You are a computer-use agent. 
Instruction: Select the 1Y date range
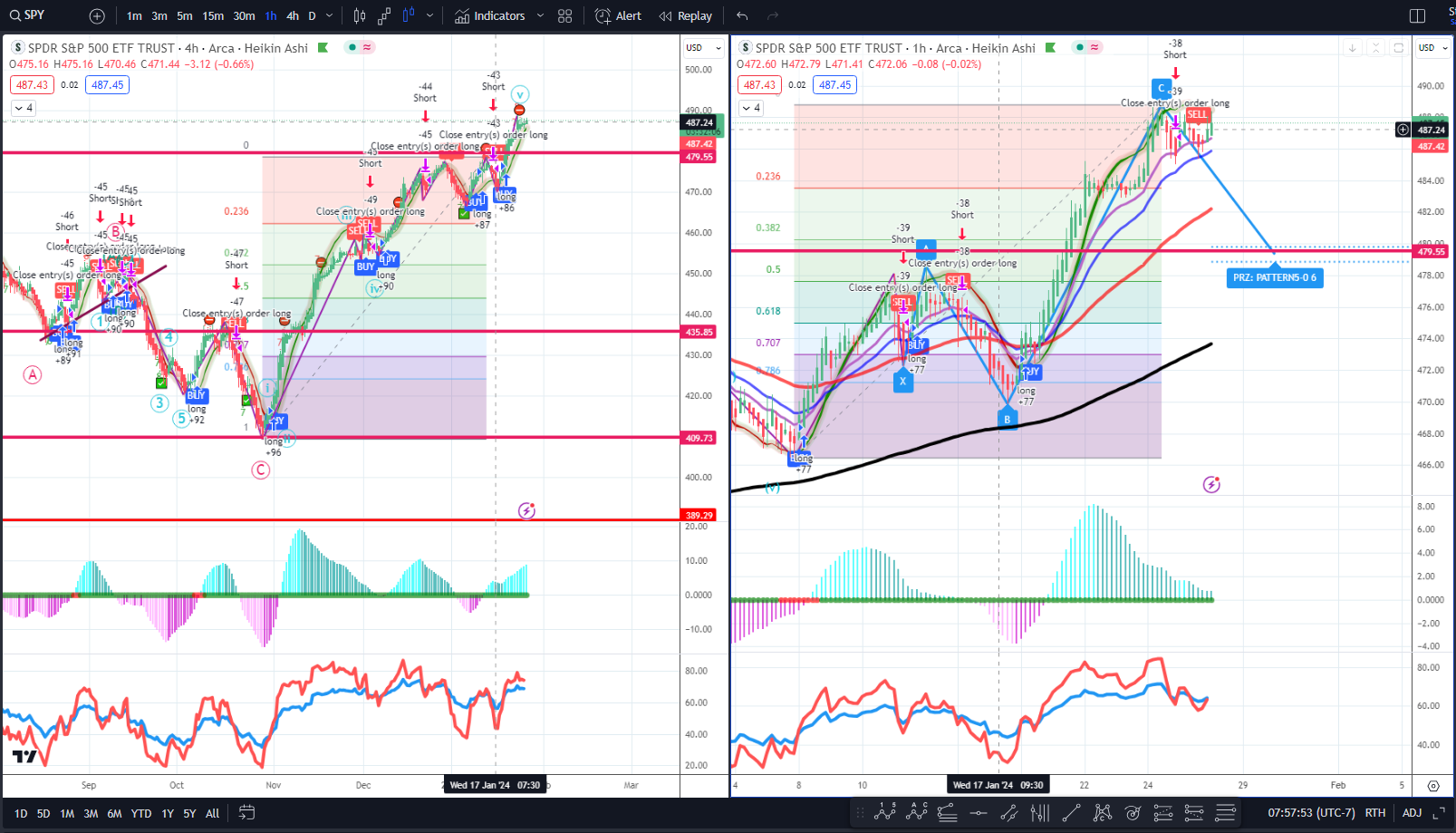[168, 813]
